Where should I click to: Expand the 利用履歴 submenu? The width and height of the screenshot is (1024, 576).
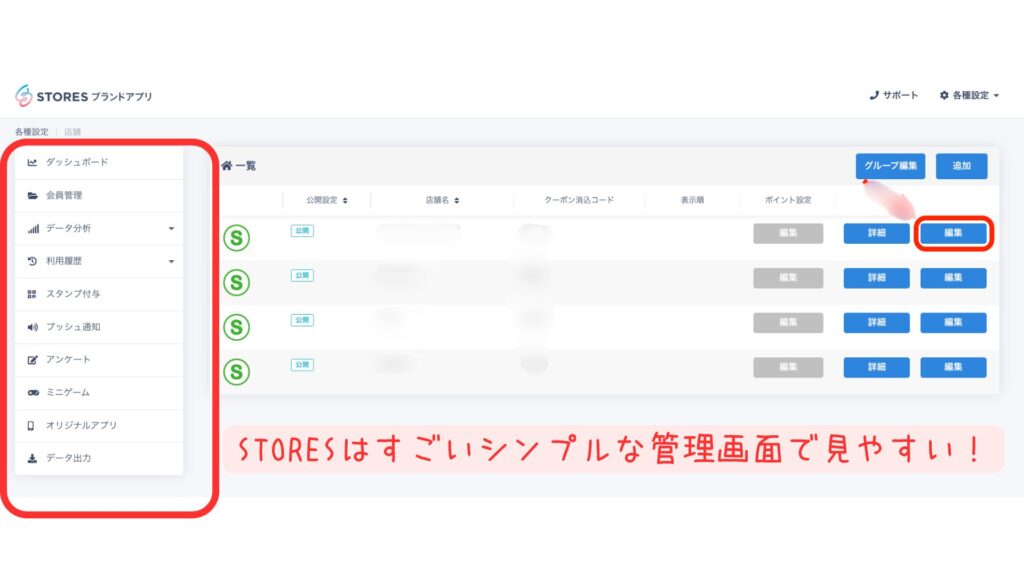coord(172,260)
